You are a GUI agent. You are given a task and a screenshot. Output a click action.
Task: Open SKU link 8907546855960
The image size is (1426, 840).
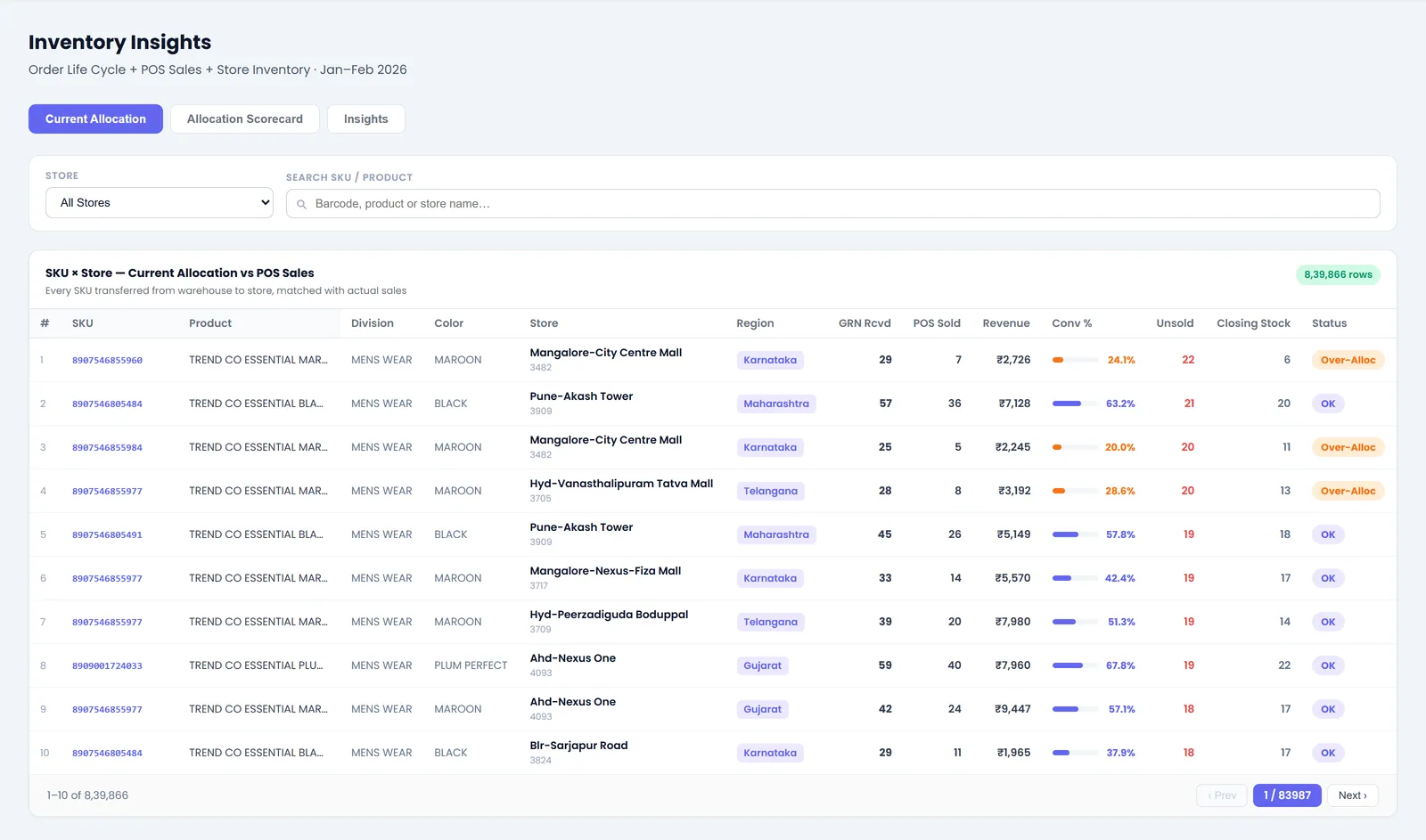click(x=107, y=360)
